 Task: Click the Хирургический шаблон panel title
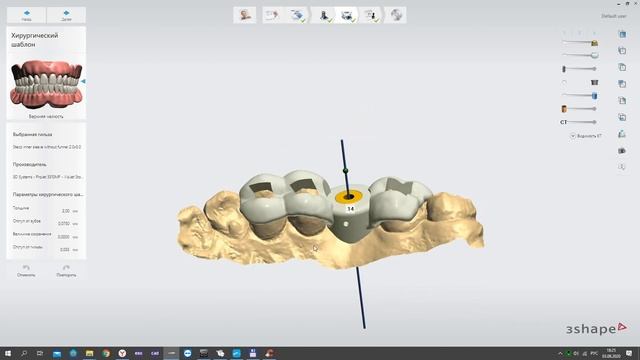[35, 40]
